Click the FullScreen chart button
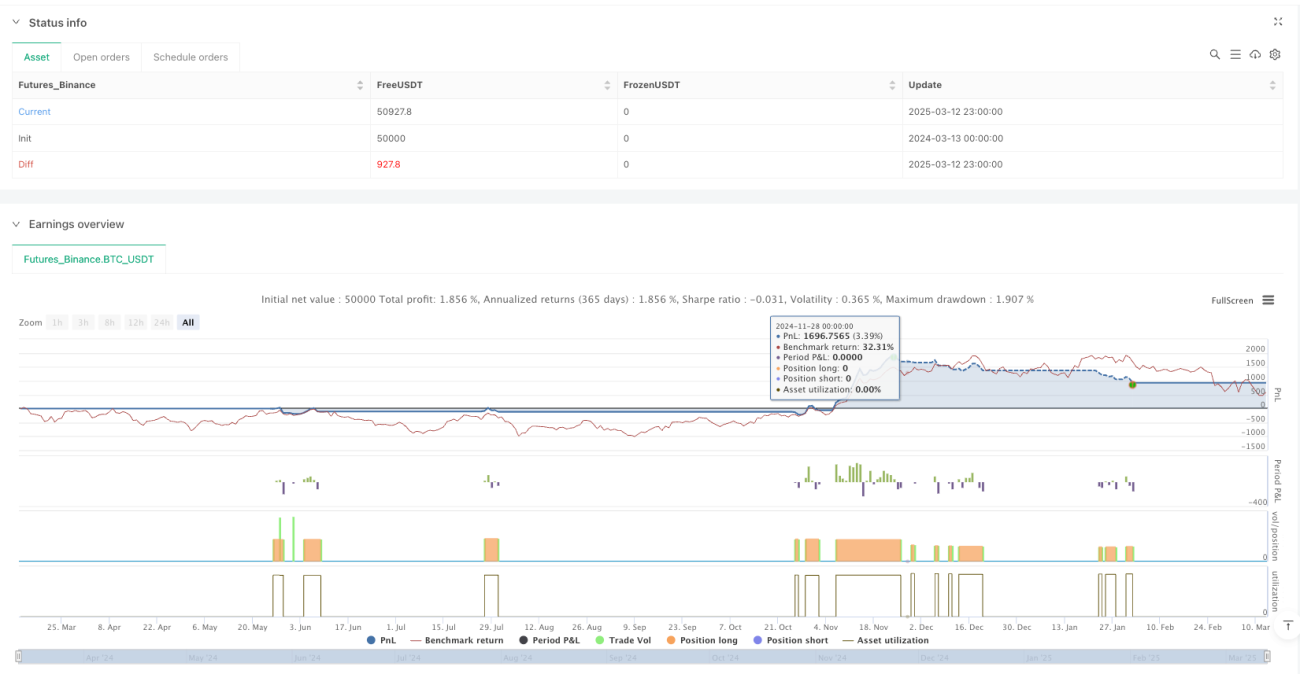This screenshot has height=674, width=1300. [x=1232, y=300]
